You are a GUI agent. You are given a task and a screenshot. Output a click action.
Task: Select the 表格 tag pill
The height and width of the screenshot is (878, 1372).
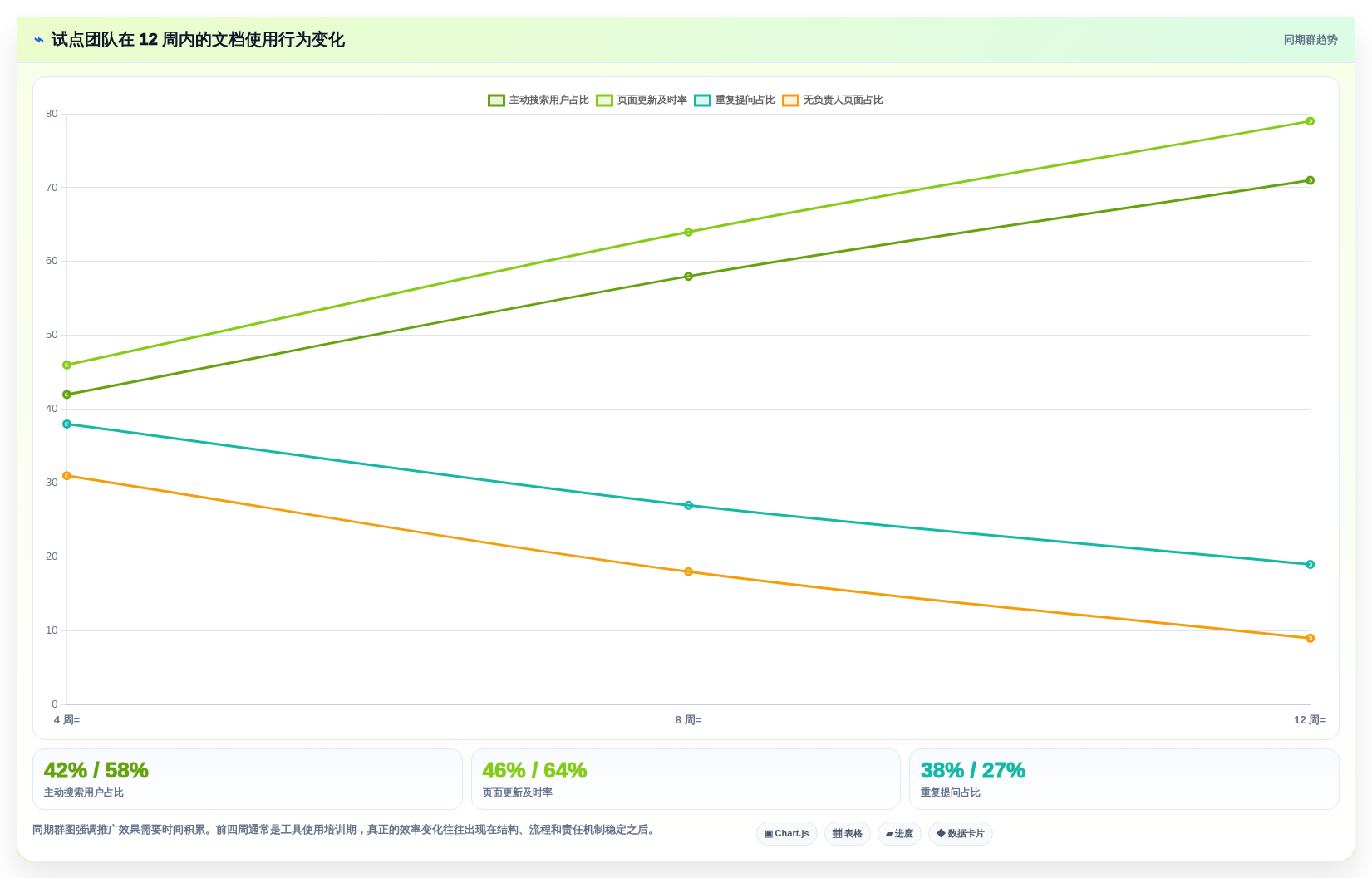(x=848, y=833)
